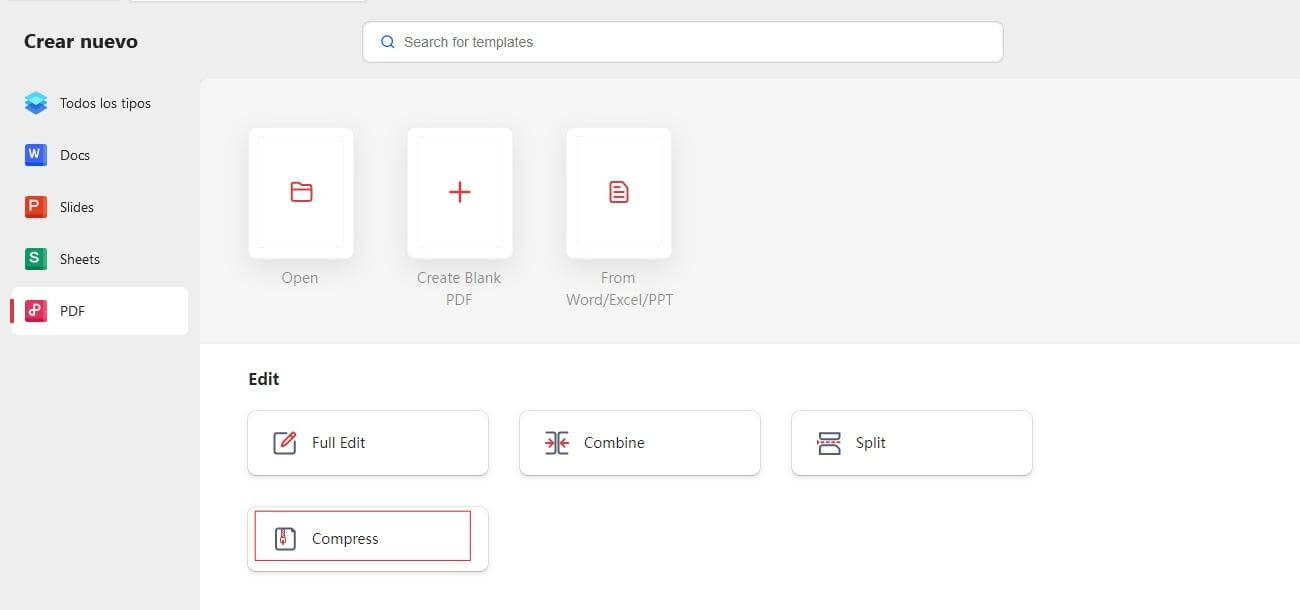Image resolution: width=1300 pixels, height=610 pixels.
Task: Switch to the Slides category
Action: tap(99, 207)
